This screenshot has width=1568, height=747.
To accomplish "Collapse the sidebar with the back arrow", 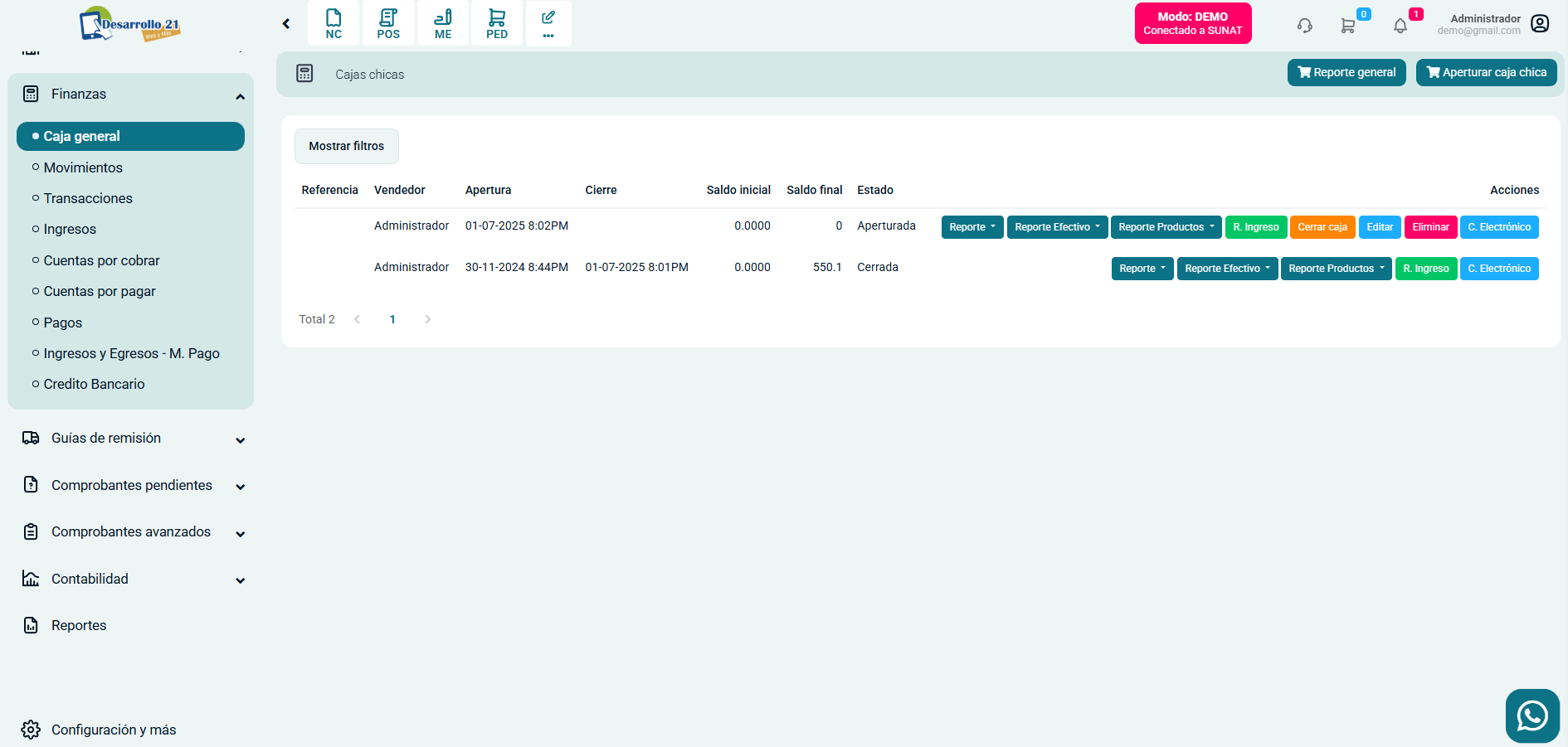I will coord(286,24).
